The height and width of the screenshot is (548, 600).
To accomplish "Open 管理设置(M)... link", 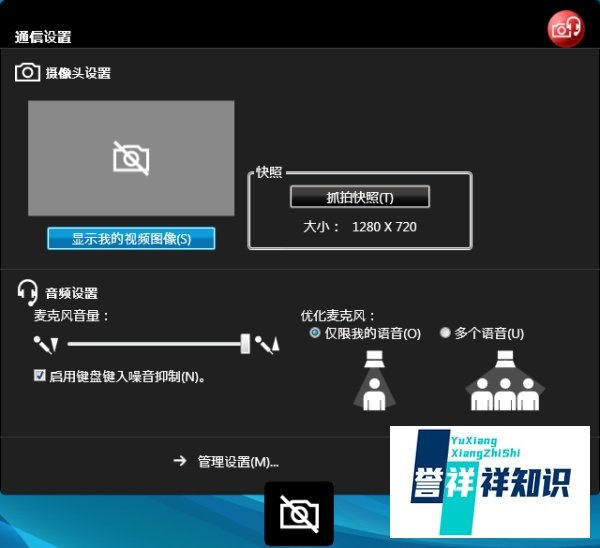I will (x=238, y=462).
